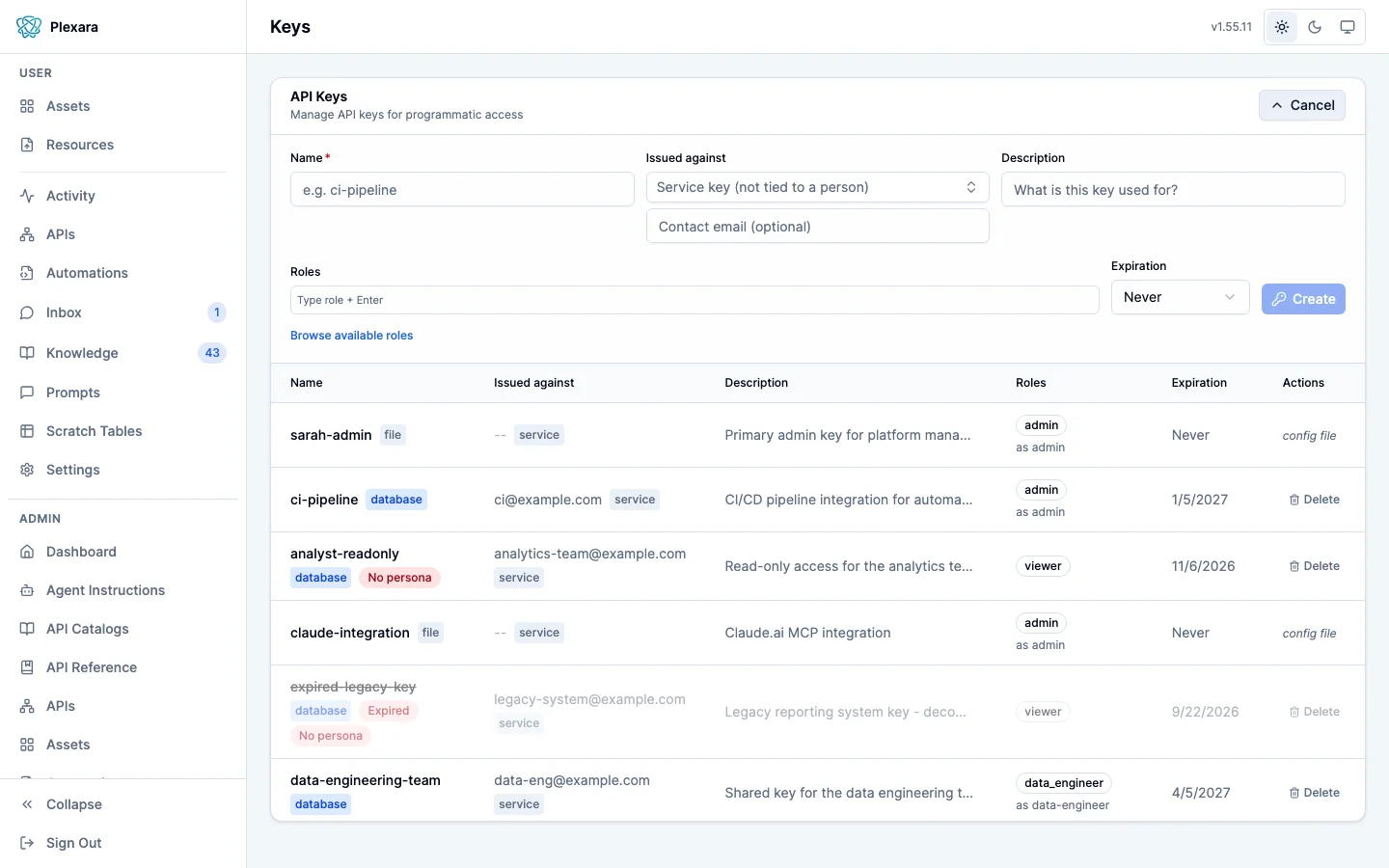The width and height of the screenshot is (1389, 868).
Task: Cancel the API key creation form
Action: tap(1302, 105)
